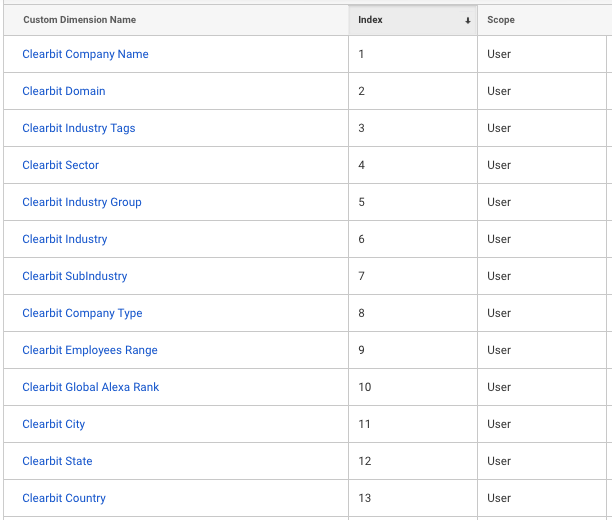Sort by the Index column arrow
Image resolution: width=612 pixels, height=520 pixels.
point(468,21)
